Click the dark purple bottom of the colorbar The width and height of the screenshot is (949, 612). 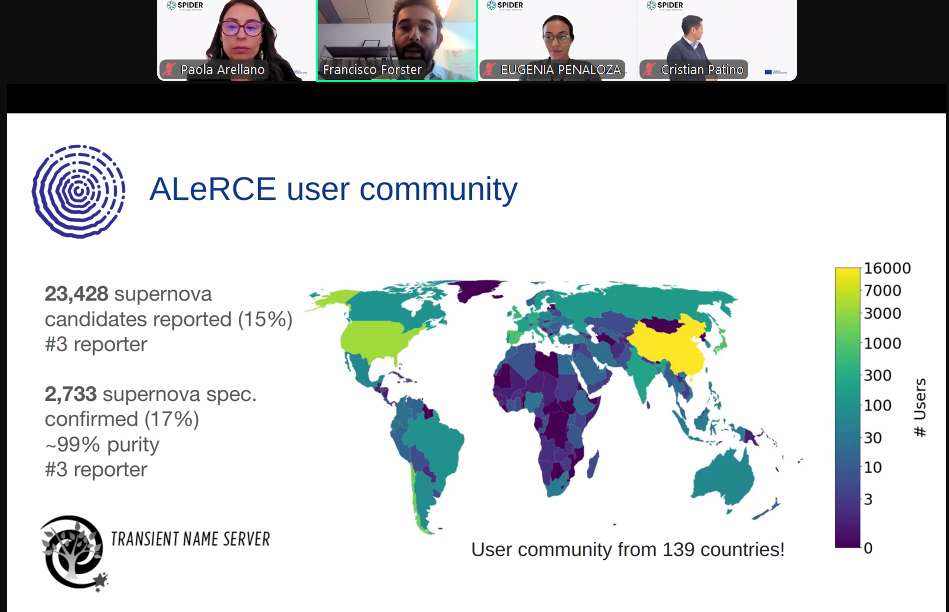click(x=847, y=541)
